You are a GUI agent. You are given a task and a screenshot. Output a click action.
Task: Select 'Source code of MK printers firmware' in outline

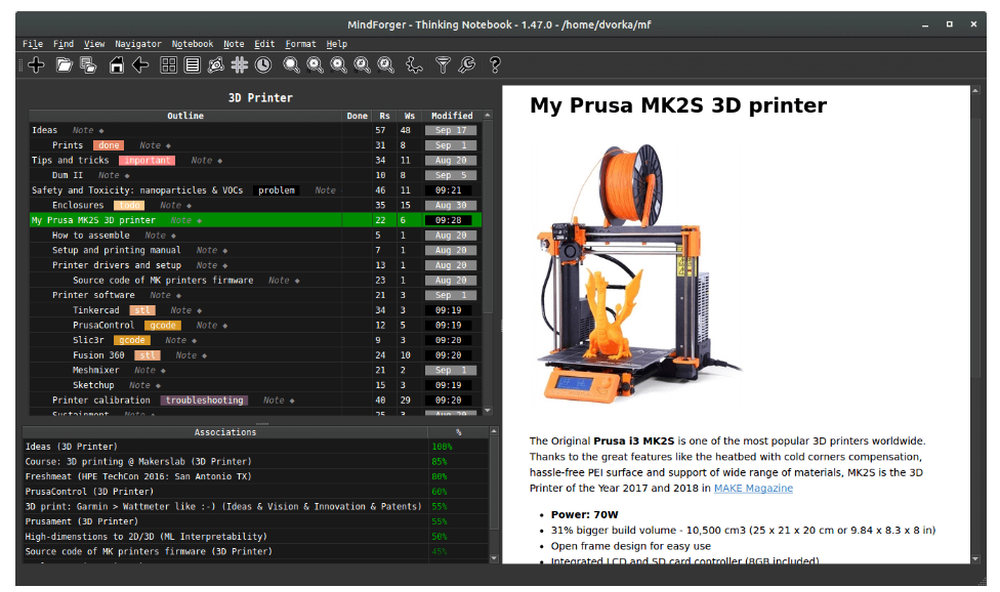pyautogui.click(x=255, y=280)
